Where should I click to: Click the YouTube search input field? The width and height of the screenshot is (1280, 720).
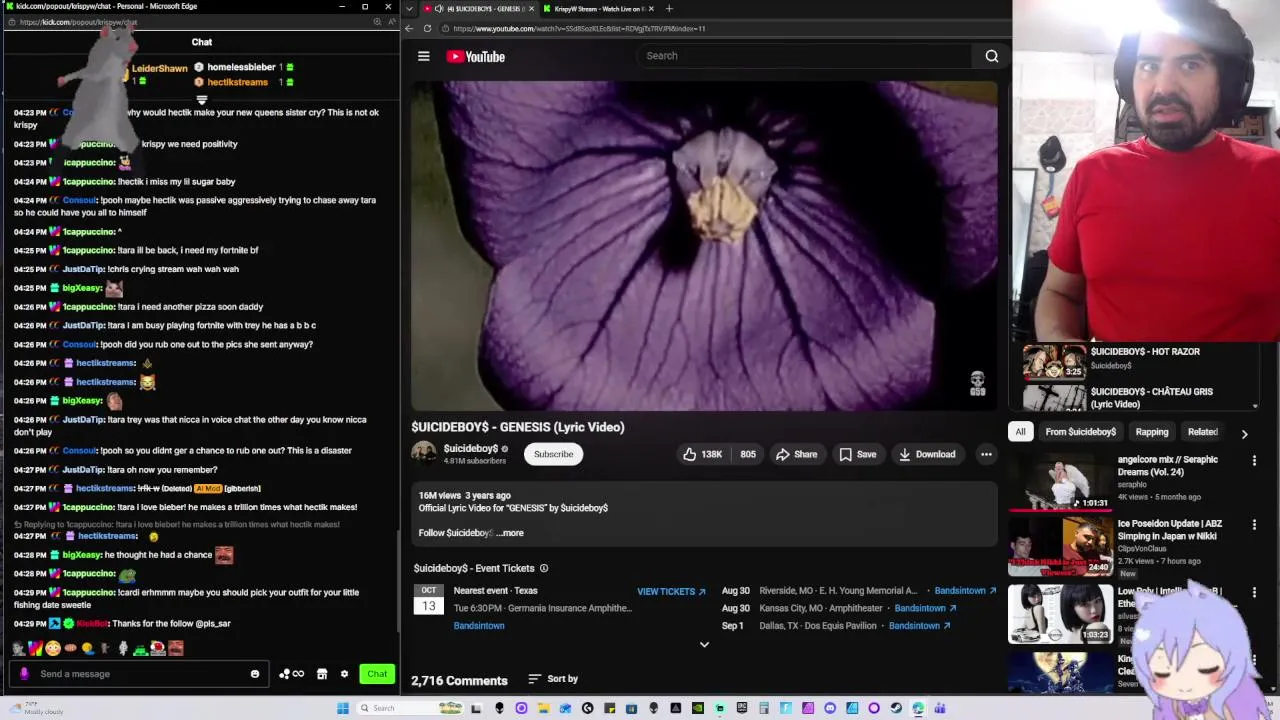point(805,56)
